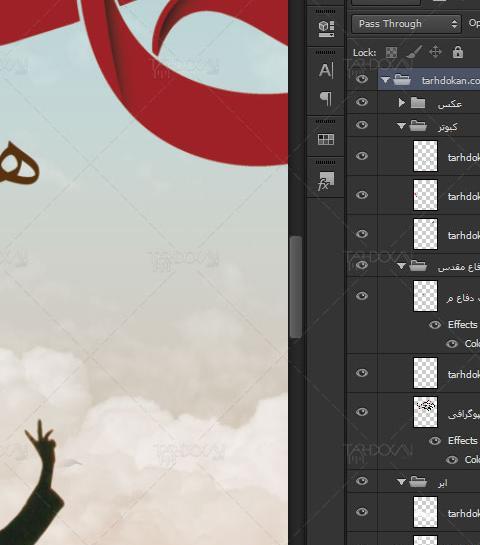The height and width of the screenshot is (545, 480).
Task: Select the typography layer thumbnail with black marks
Action: coord(425,412)
